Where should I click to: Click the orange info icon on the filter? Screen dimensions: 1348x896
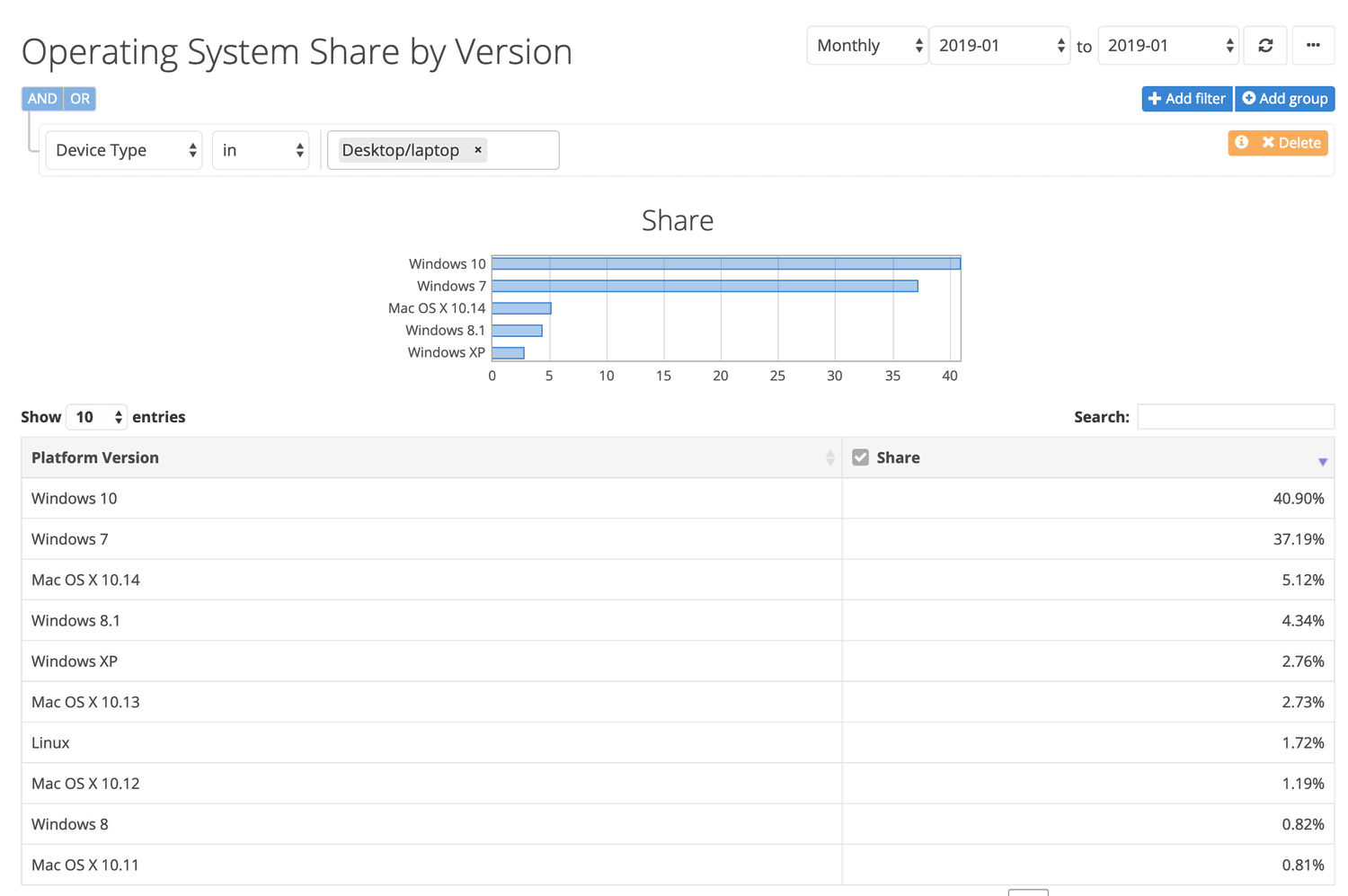pyautogui.click(x=1241, y=143)
